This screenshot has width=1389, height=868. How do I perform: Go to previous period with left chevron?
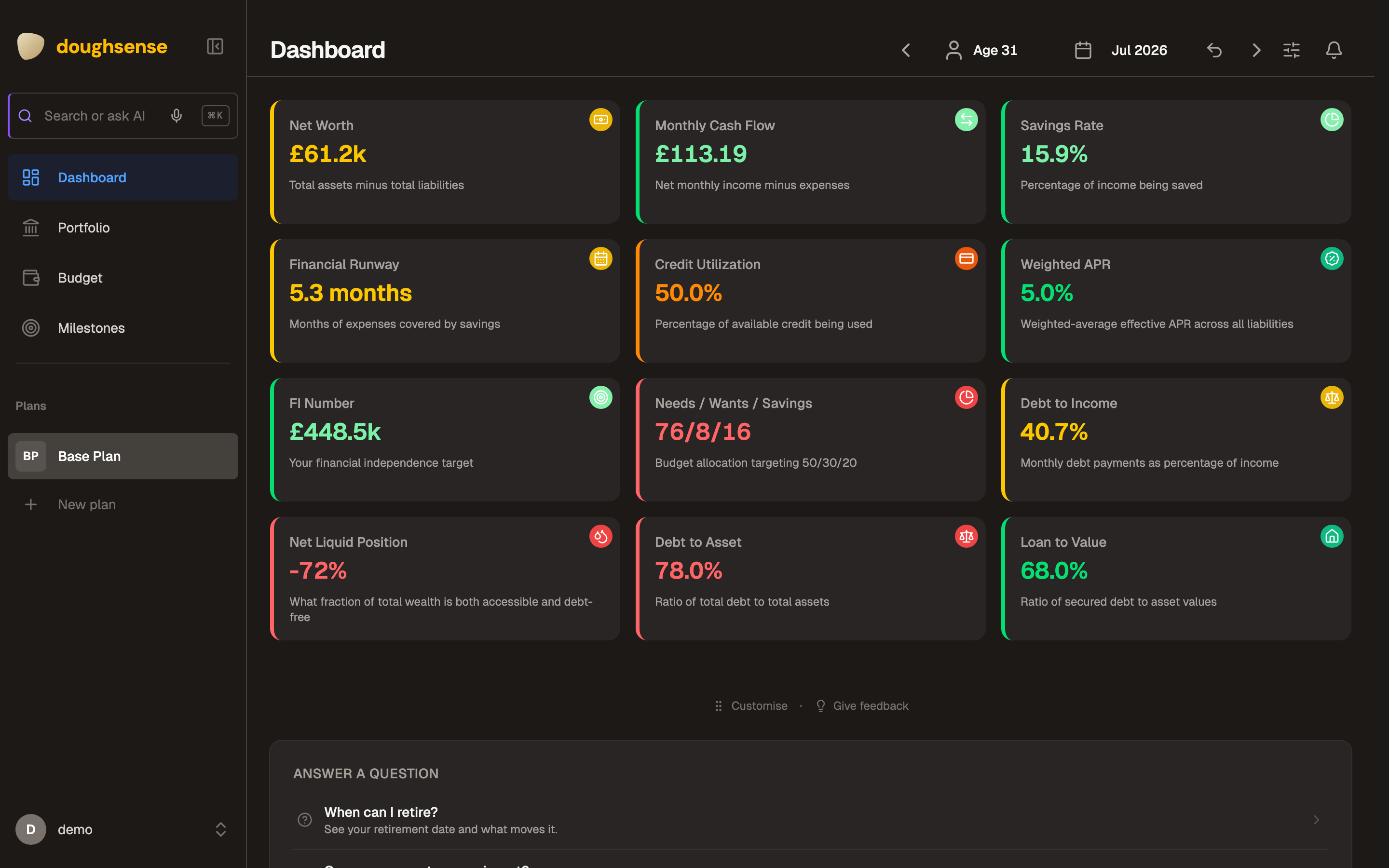click(906, 51)
